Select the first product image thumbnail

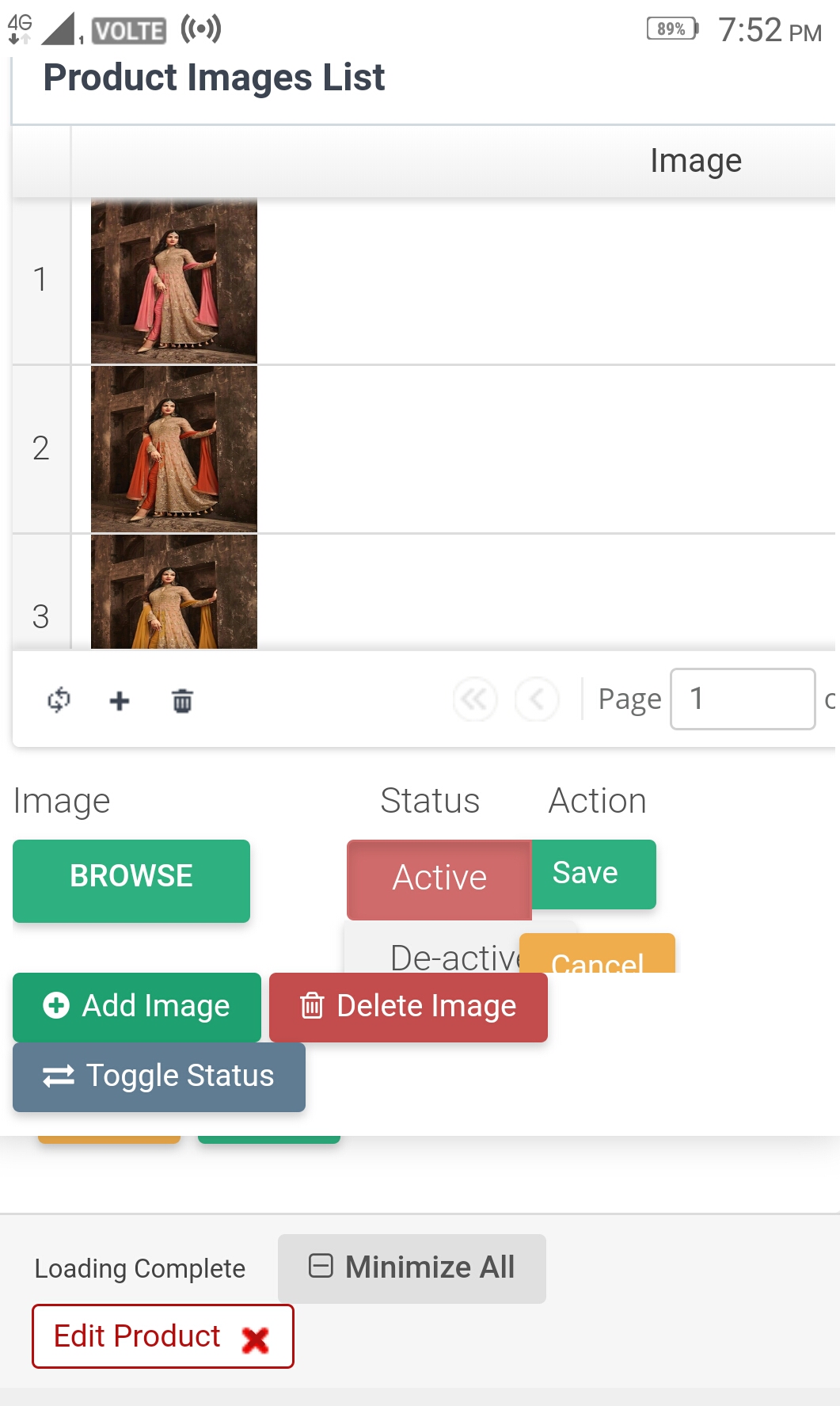coord(174,280)
